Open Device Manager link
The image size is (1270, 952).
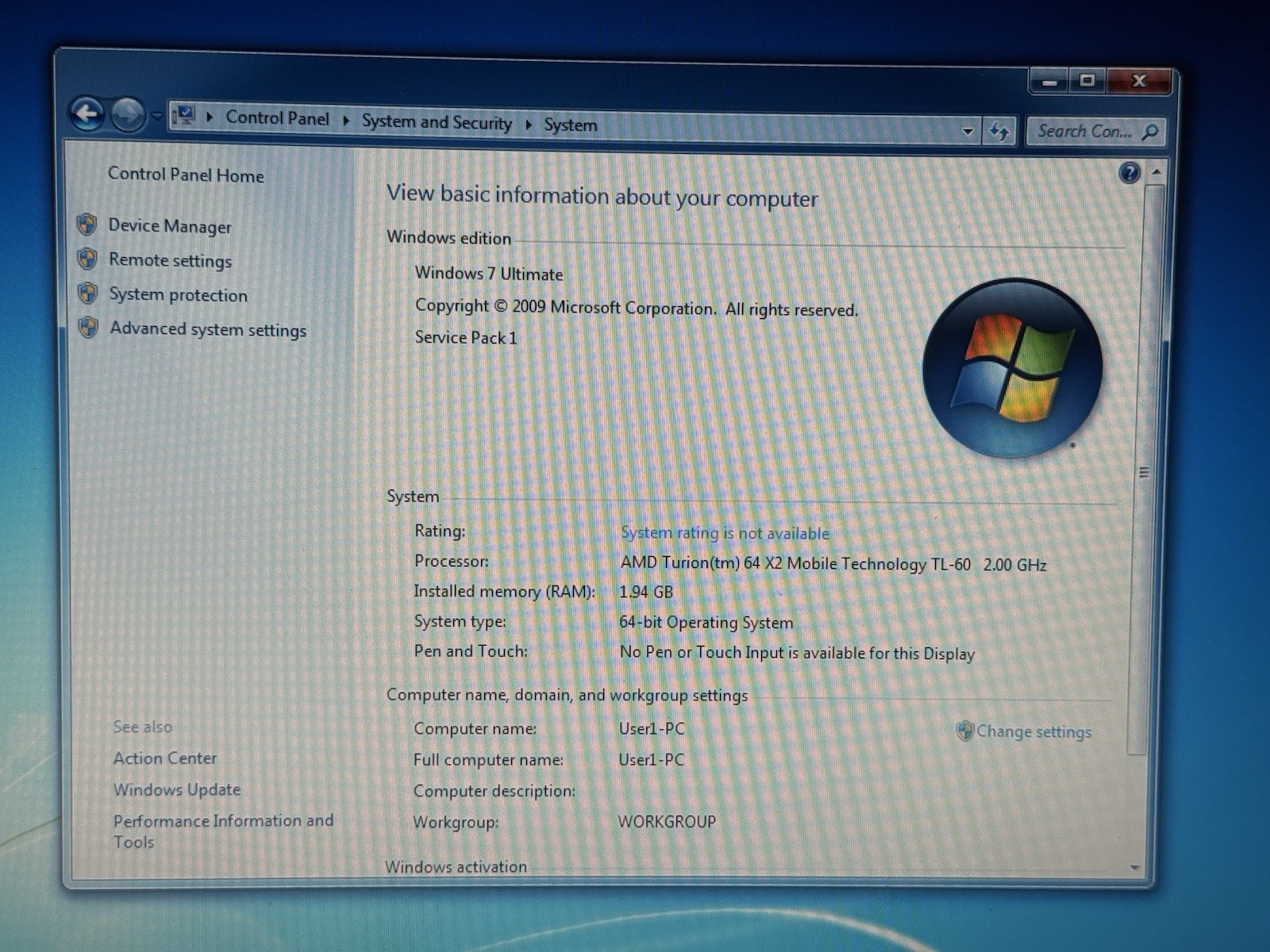click(x=170, y=226)
